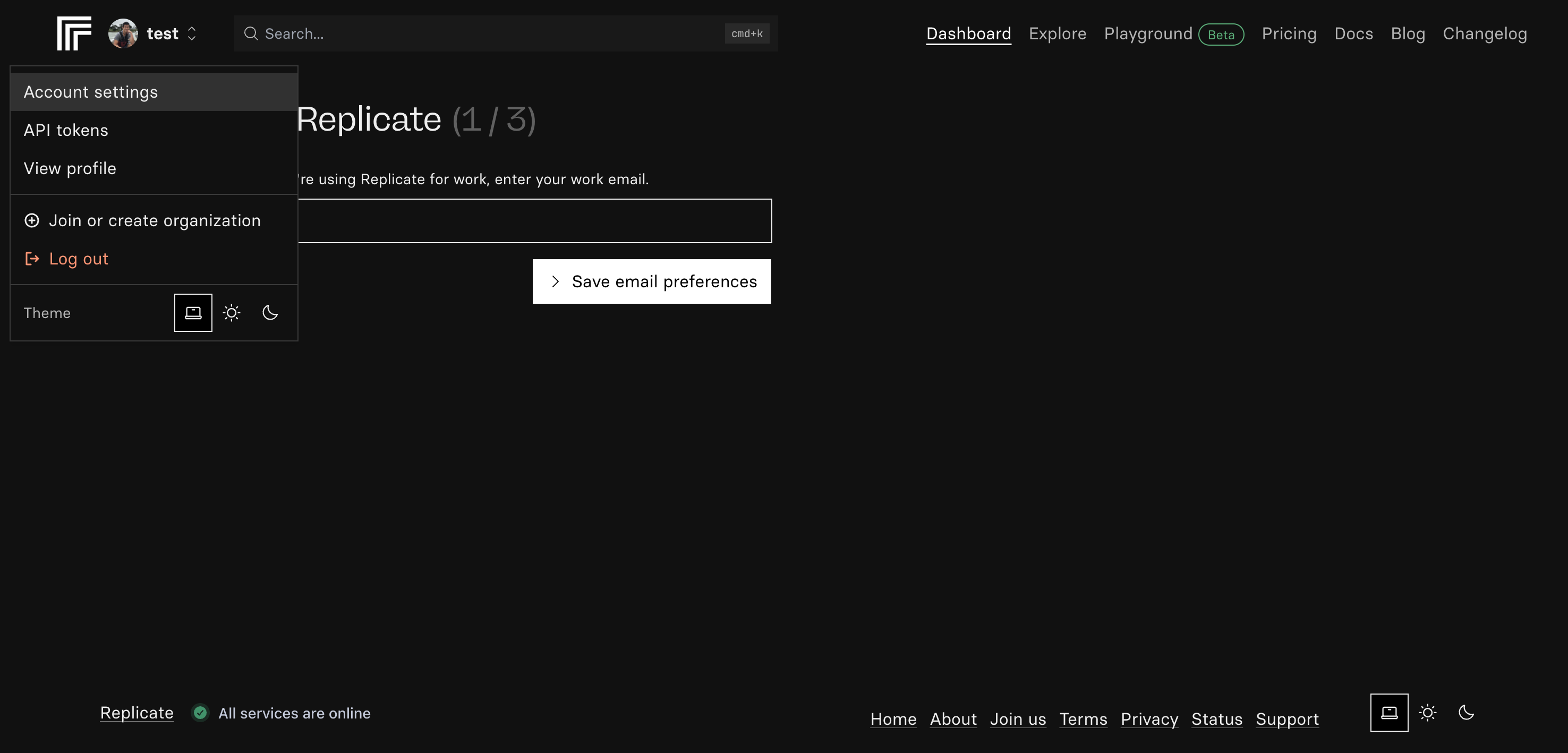Select API tokens menu entry
Viewport: 1568px width, 753px height.
click(66, 130)
